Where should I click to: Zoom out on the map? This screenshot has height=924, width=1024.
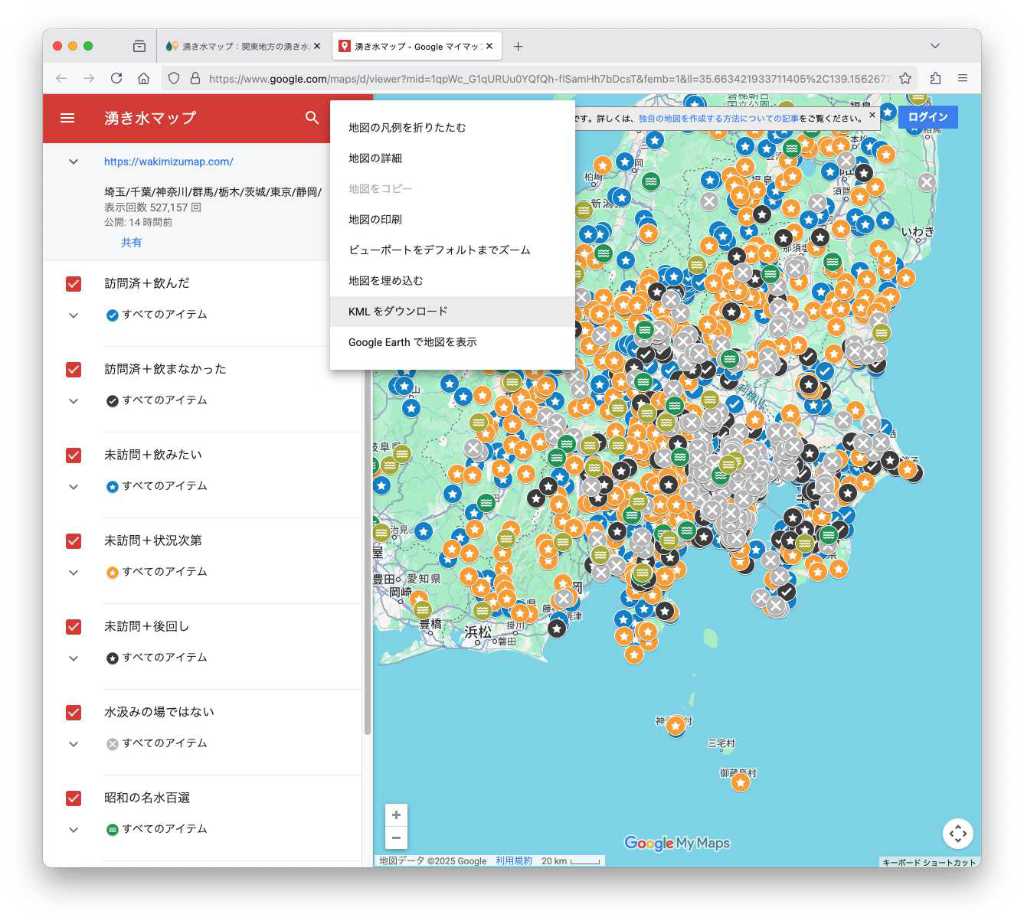(396, 838)
